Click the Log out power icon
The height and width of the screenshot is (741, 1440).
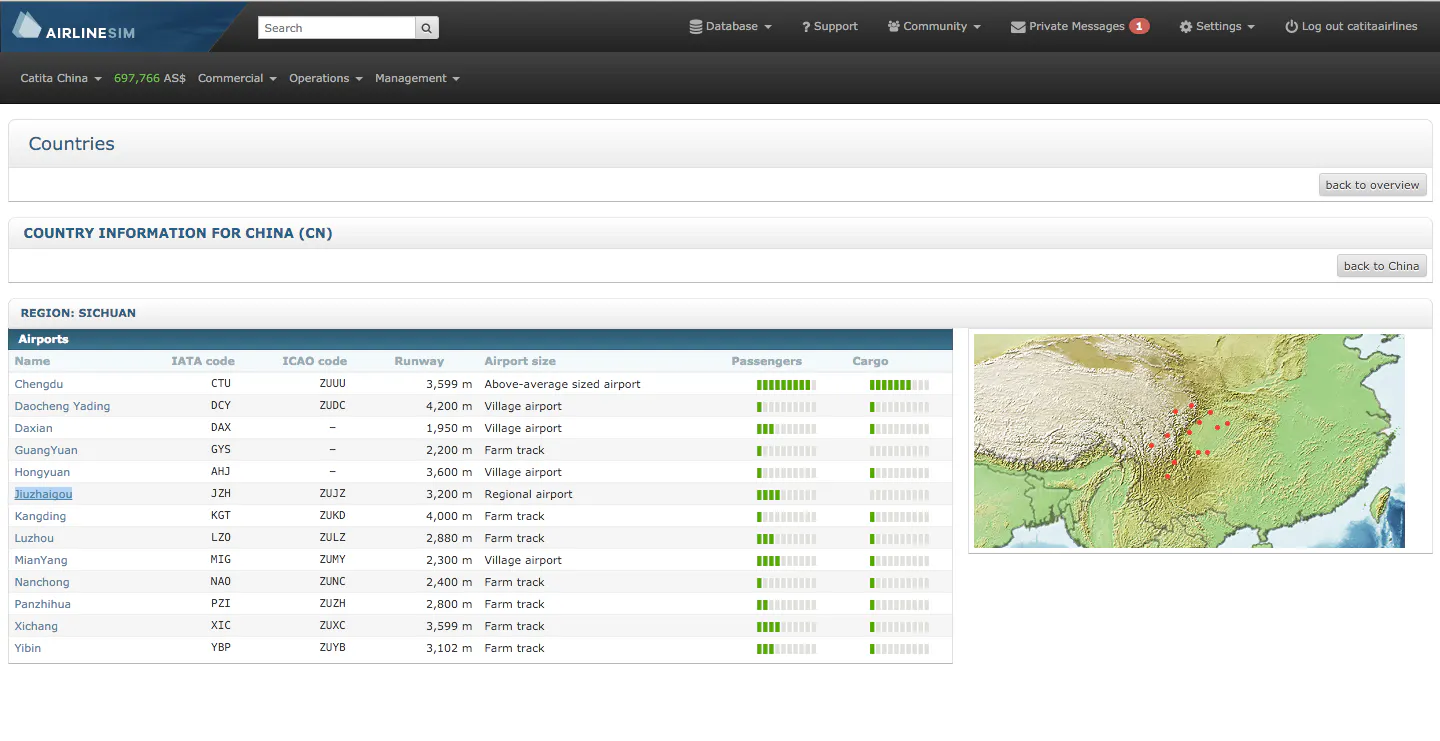tap(1291, 27)
